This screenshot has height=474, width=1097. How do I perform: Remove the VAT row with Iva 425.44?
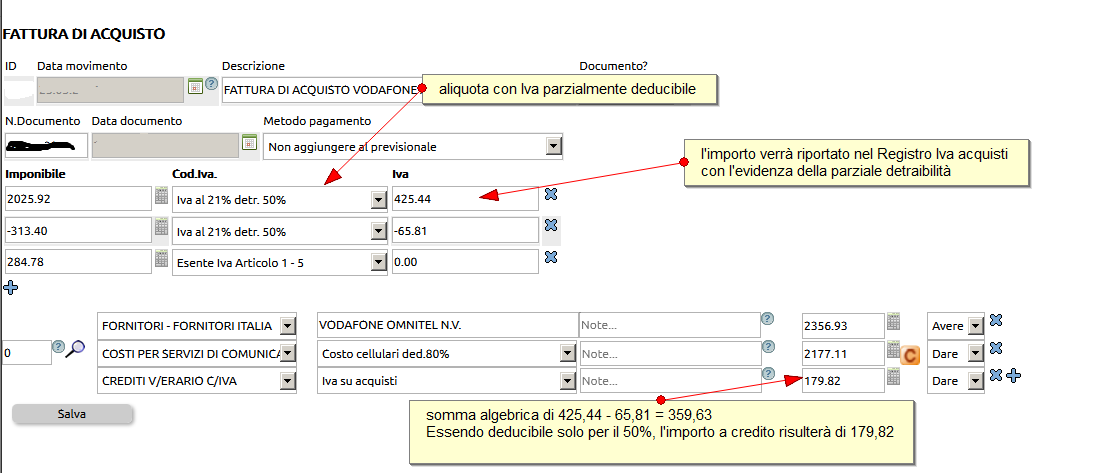[x=551, y=194]
